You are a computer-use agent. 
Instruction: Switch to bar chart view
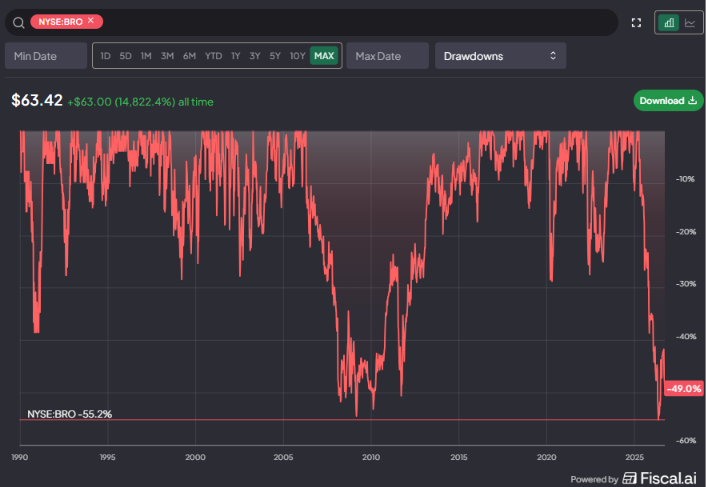click(669, 23)
